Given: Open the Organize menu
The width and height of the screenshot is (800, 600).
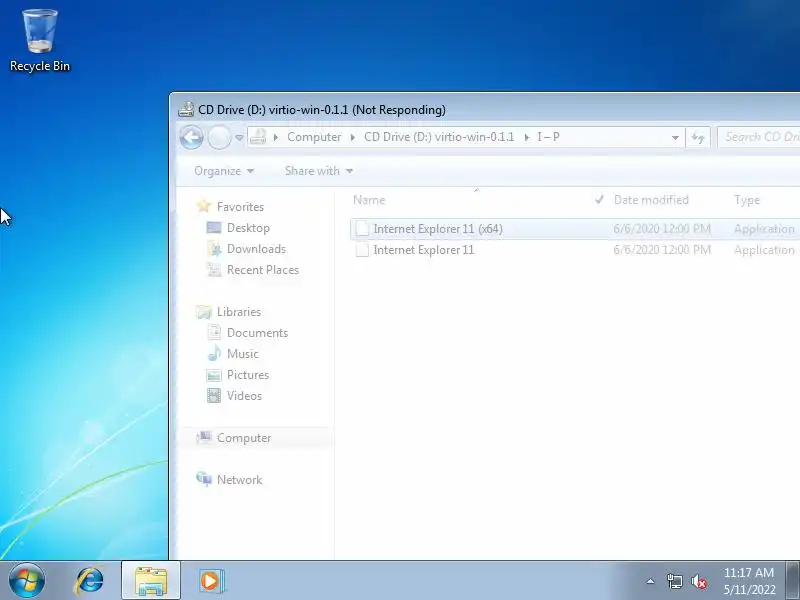Looking at the screenshot, I should [224, 171].
